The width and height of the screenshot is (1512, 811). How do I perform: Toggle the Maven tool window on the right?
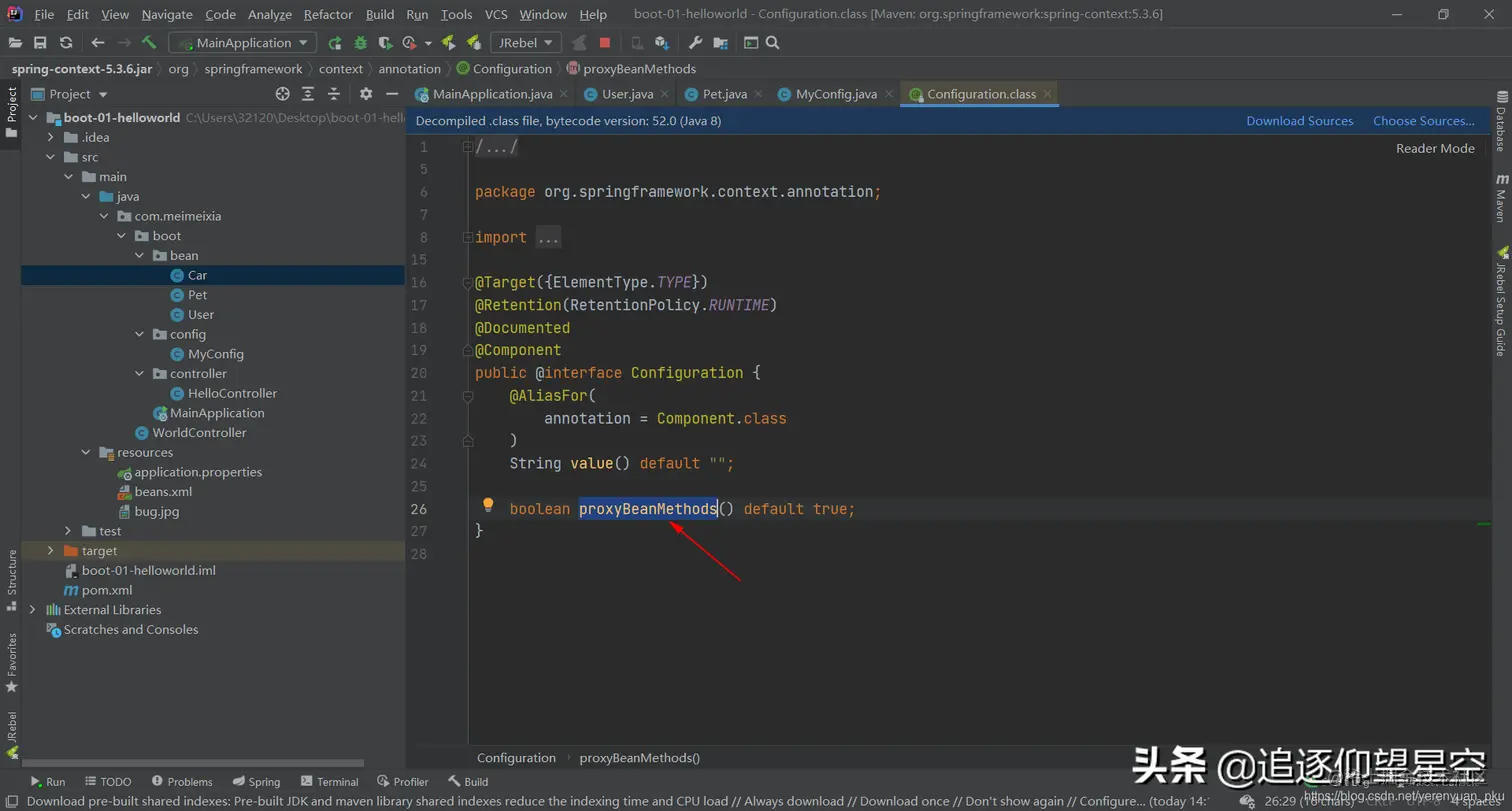(1501, 197)
